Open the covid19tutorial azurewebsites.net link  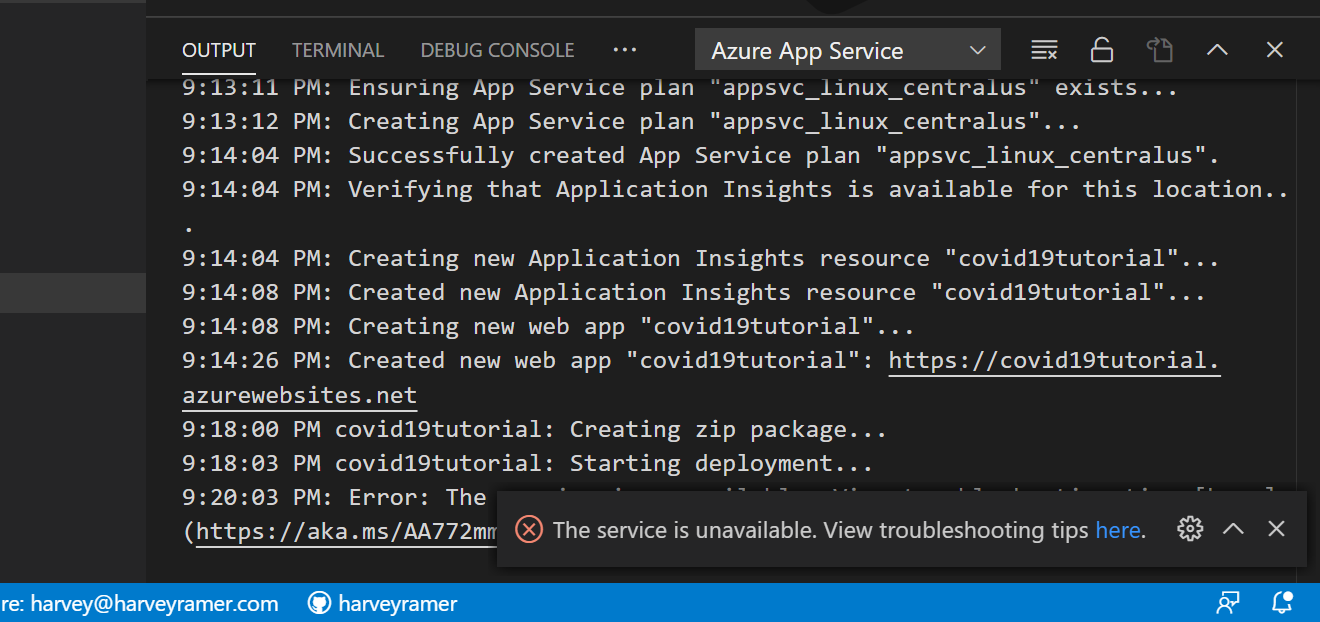1054,360
